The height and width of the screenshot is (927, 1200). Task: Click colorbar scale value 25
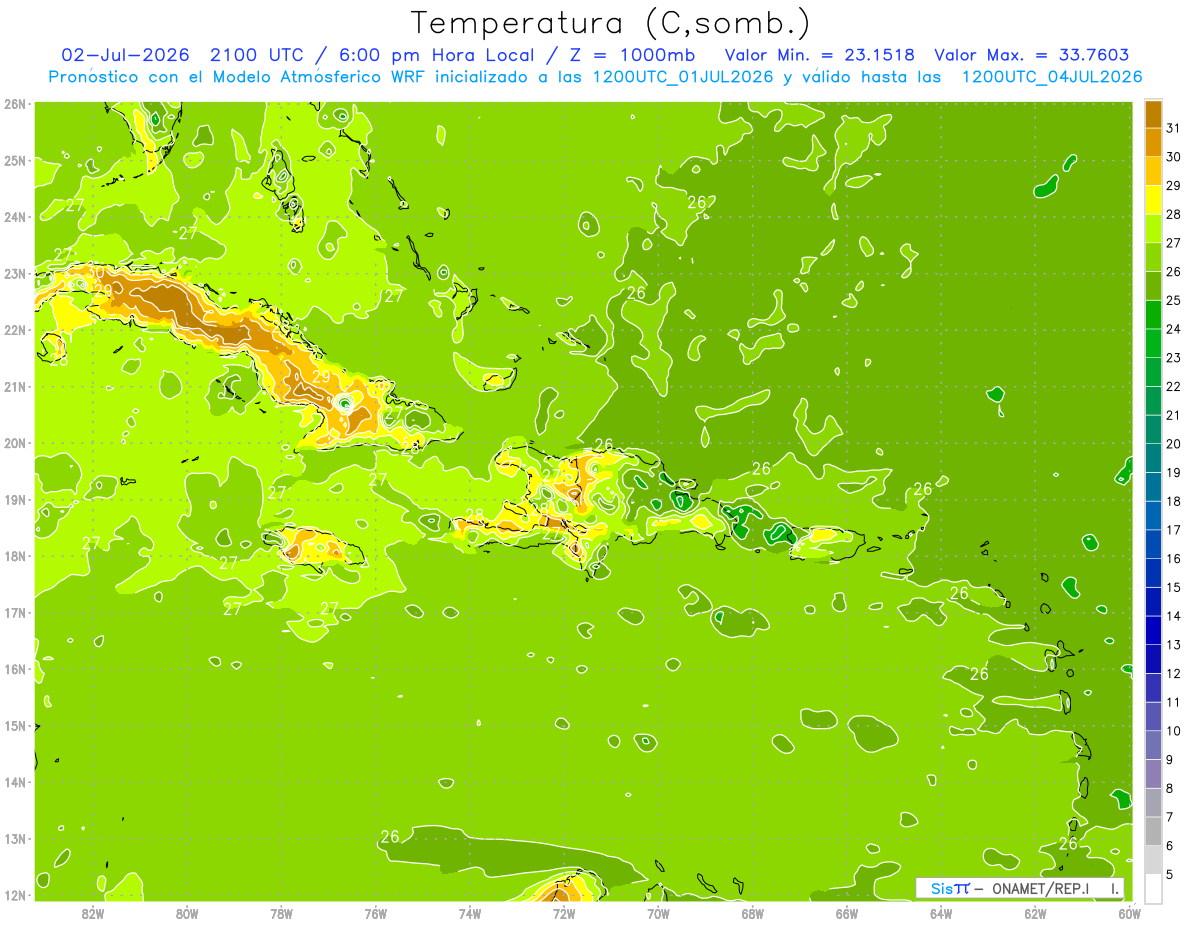coord(1173,300)
